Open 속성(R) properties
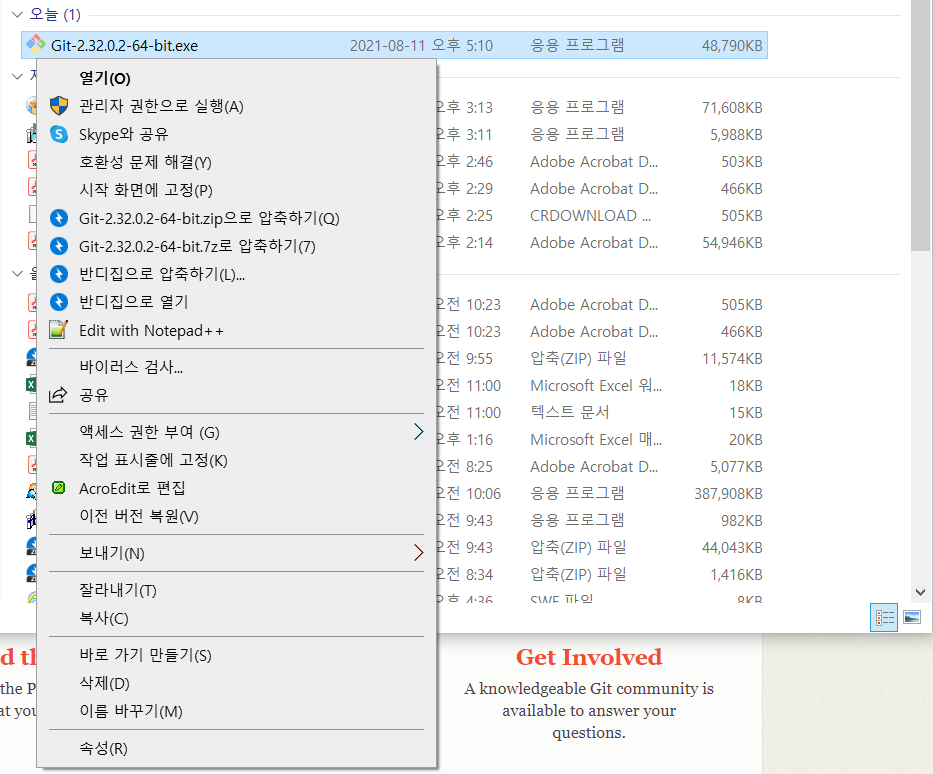This screenshot has width=933, height=774. pos(236,748)
